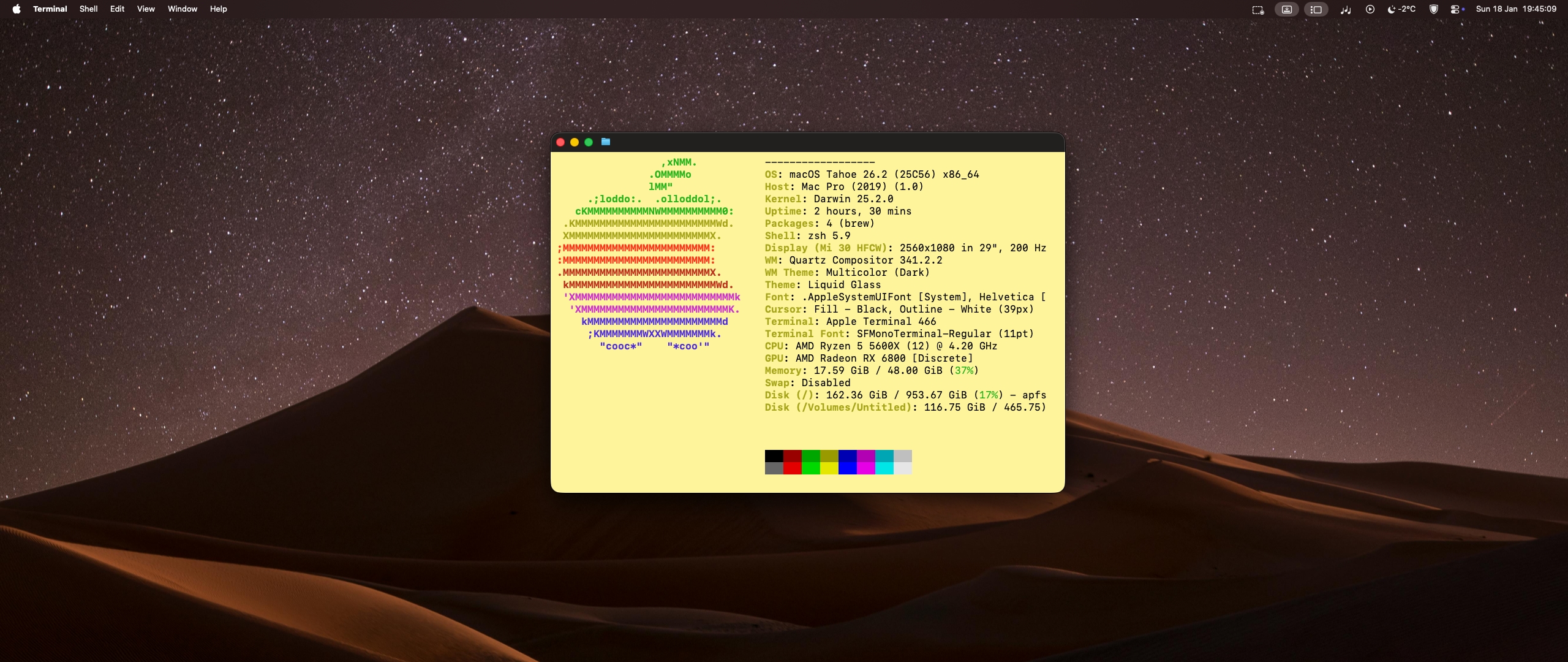Expand the Window menu
Viewport: 1568px width, 662px height.
[x=183, y=9]
